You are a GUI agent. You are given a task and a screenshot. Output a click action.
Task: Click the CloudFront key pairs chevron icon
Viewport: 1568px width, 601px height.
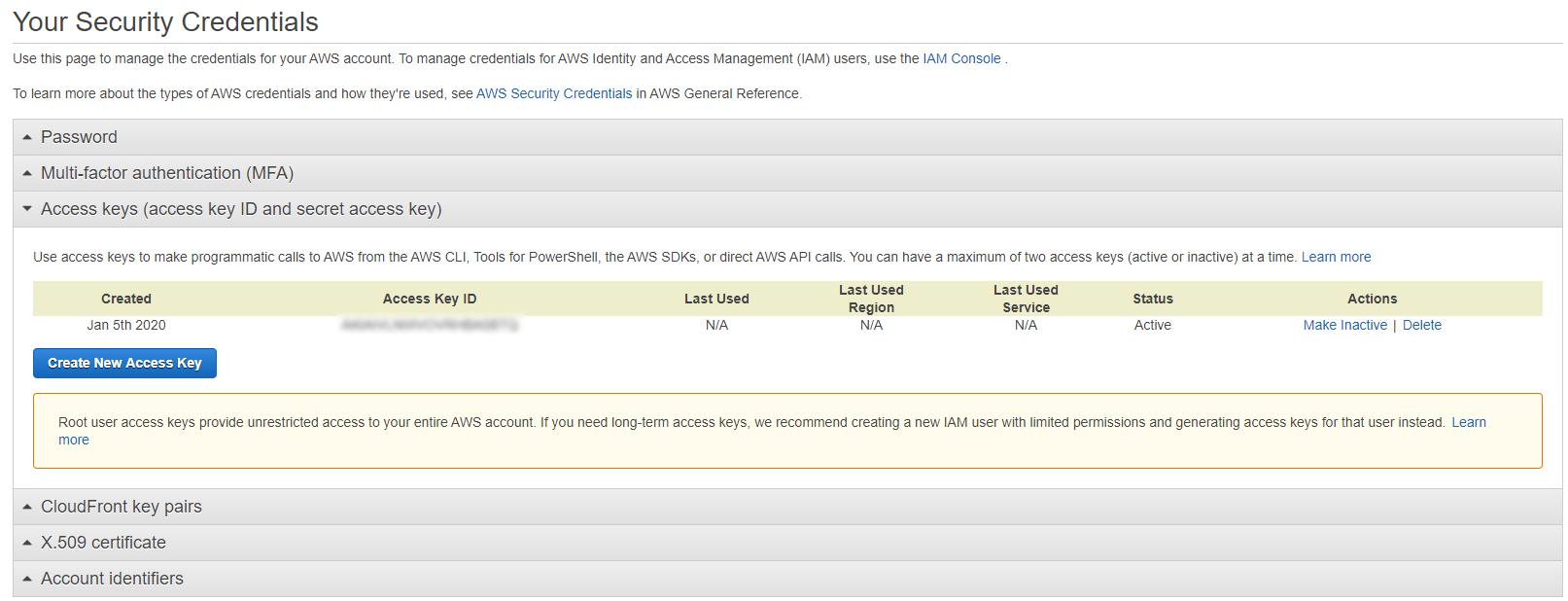(26, 506)
